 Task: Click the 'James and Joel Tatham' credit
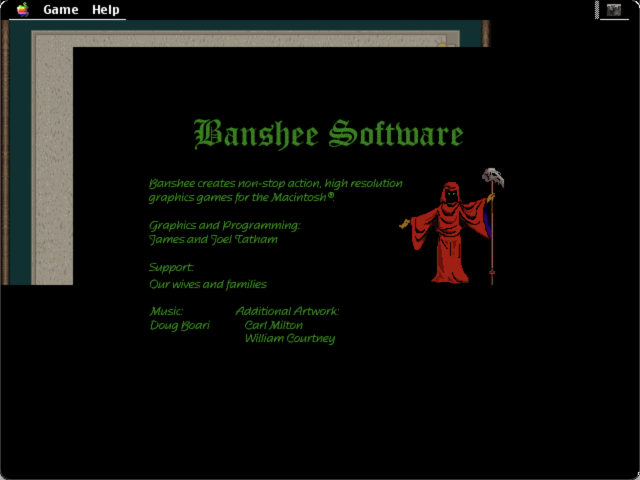click(x=213, y=239)
